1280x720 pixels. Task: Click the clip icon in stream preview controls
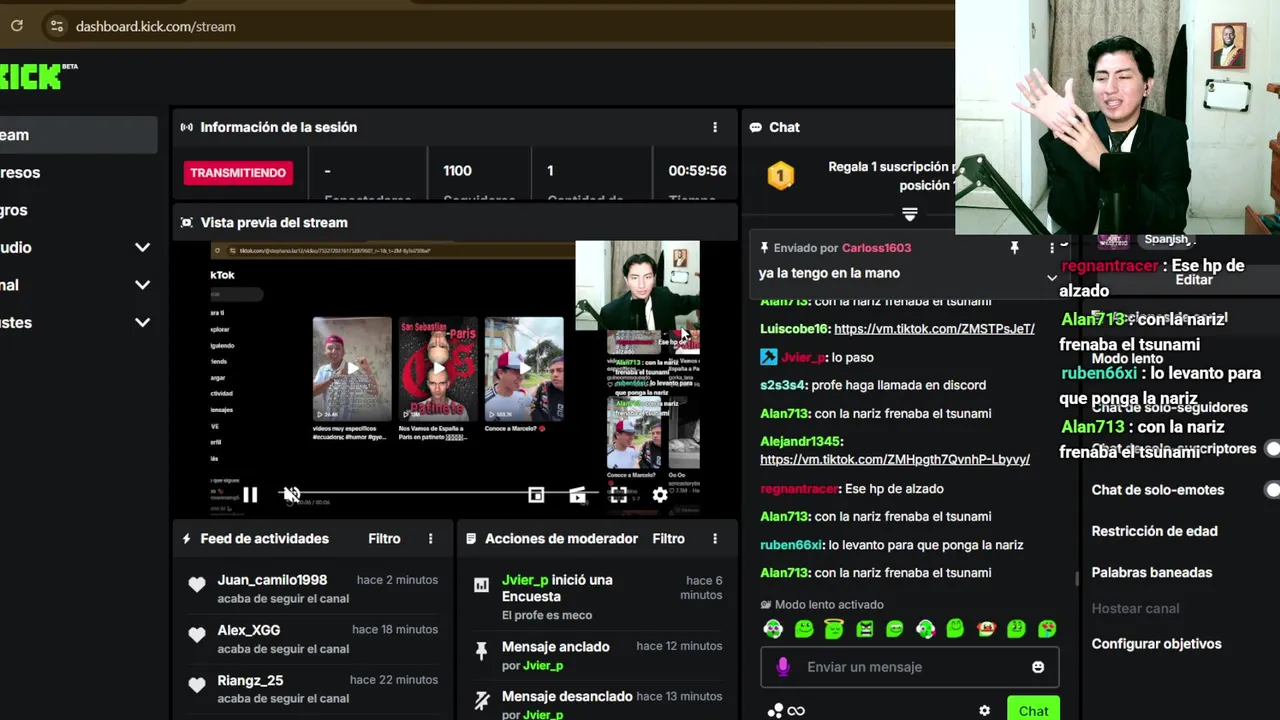[577, 494]
